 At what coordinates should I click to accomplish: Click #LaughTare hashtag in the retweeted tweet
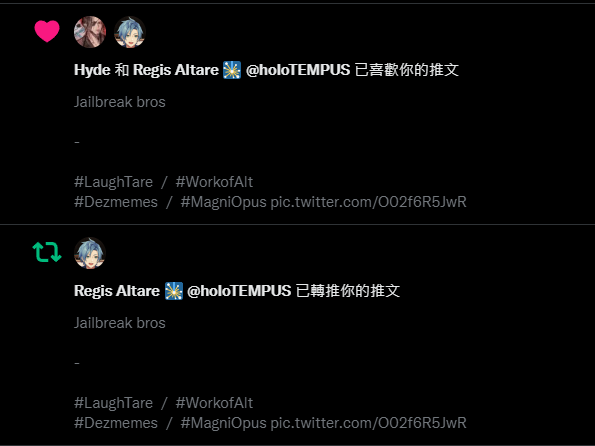click(113, 403)
